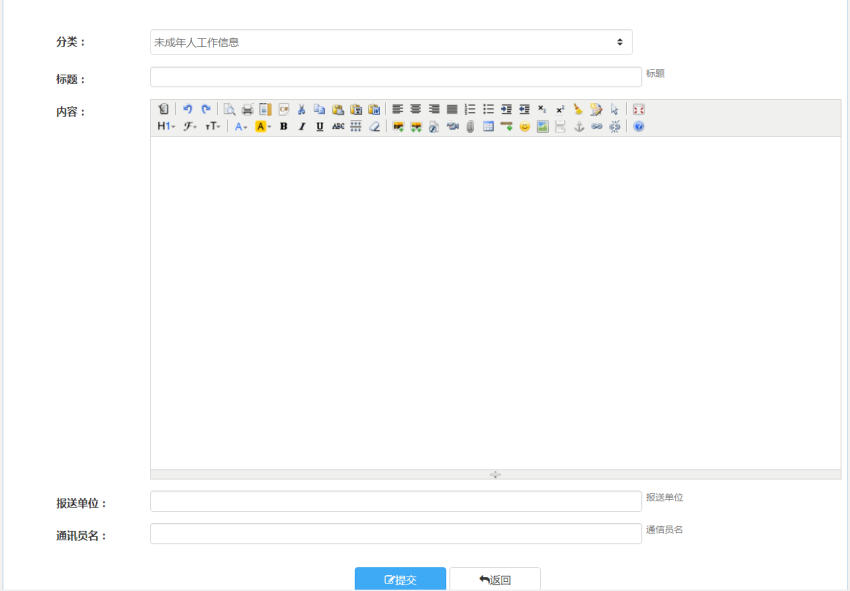Insert a template into the editor
The width and height of the screenshot is (850, 591).
click(x=265, y=109)
